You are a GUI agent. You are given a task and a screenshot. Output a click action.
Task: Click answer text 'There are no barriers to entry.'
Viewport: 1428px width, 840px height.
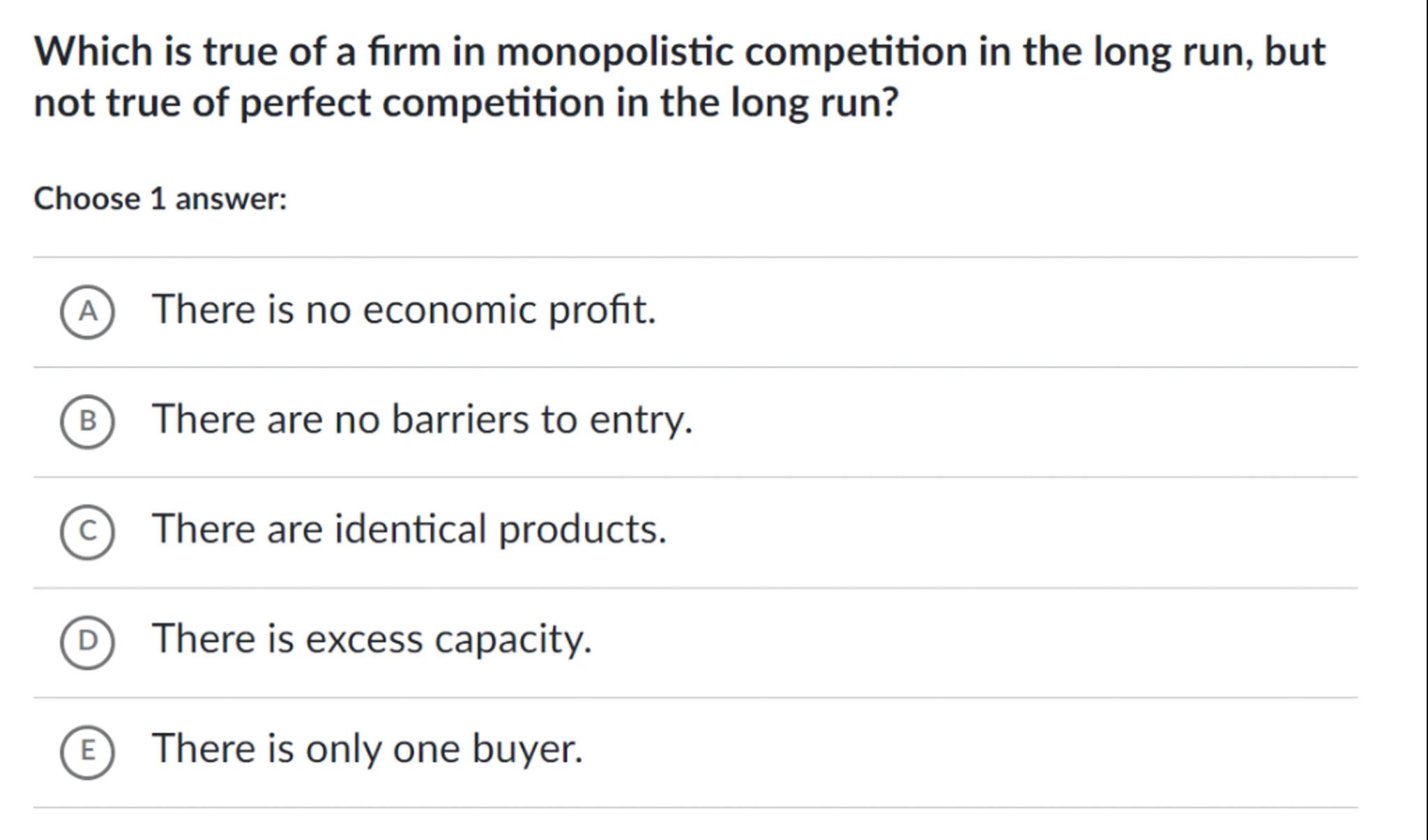click(422, 420)
